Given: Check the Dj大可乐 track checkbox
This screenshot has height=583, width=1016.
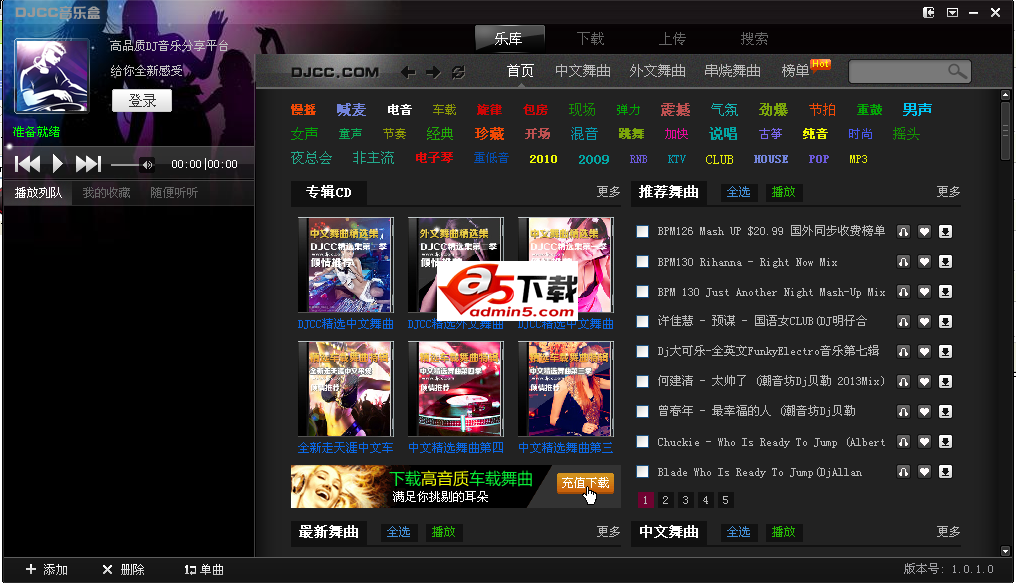Looking at the screenshot, I should tap(642, 351).
